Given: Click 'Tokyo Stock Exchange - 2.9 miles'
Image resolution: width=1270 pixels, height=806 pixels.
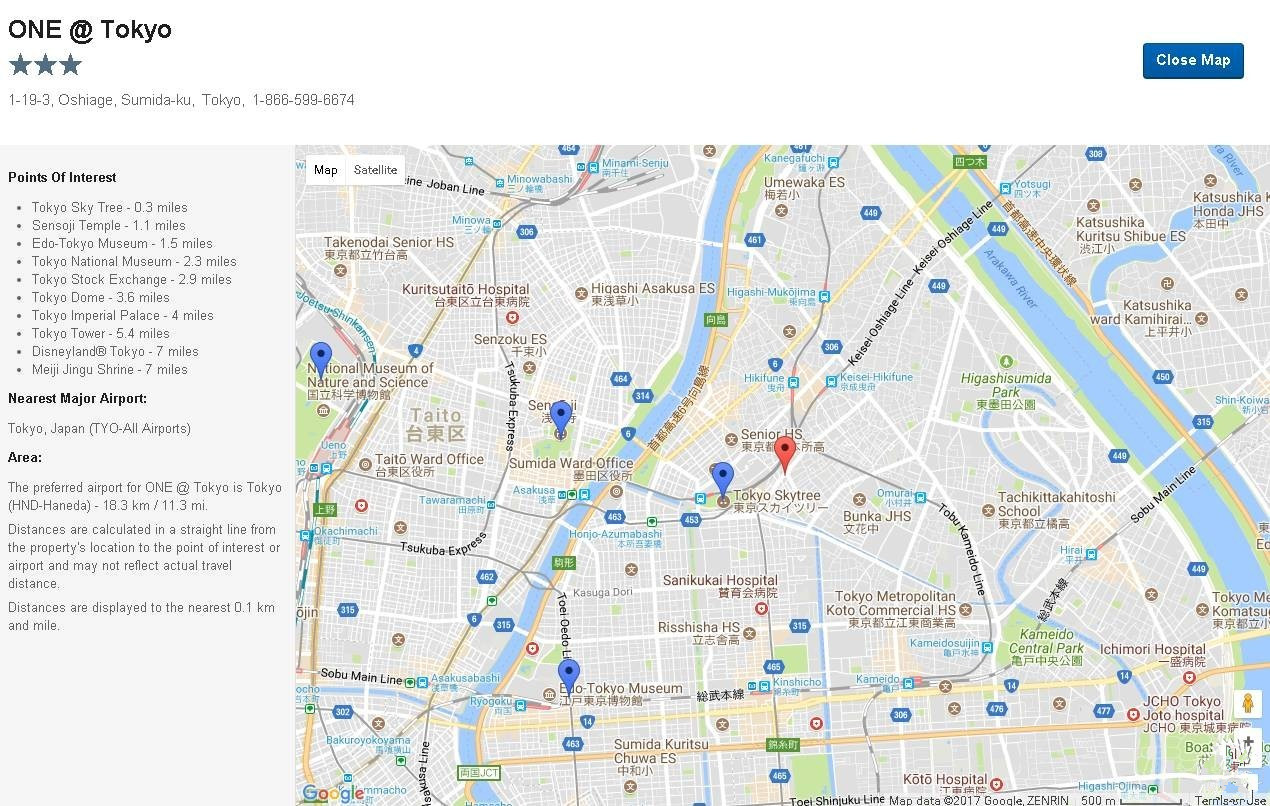Looking at the screenshot, I should point(132,280).
